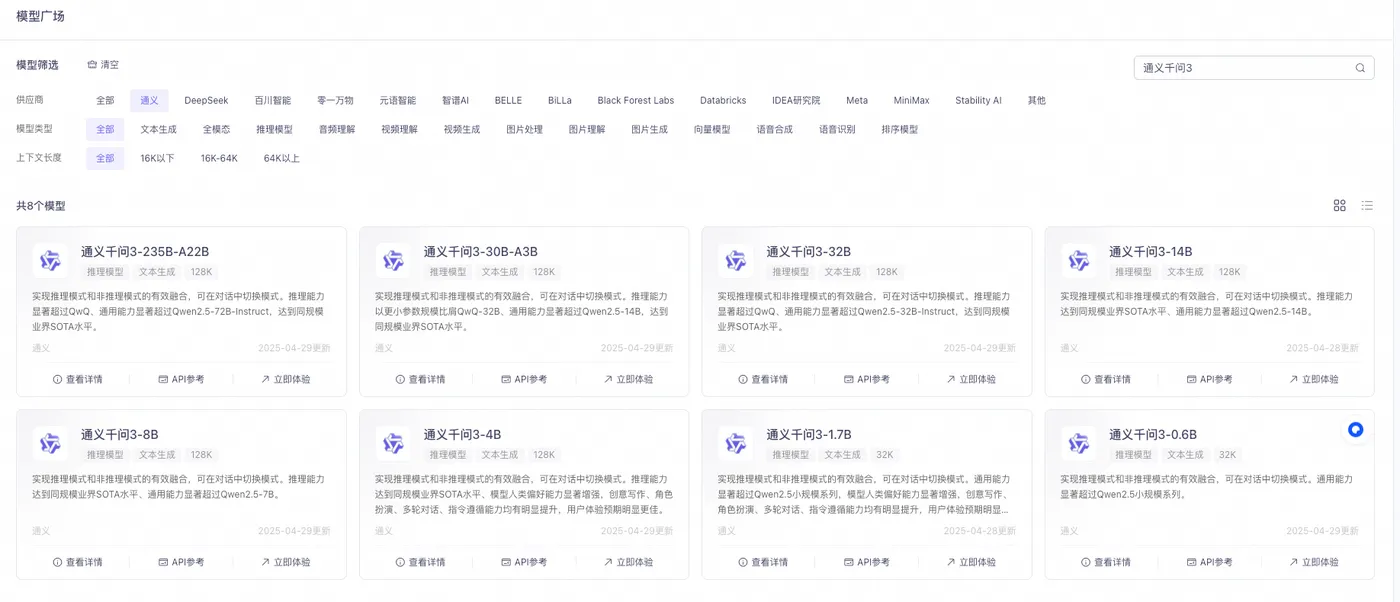Click 共8个模型 count text
The image size is (1400, 602).
[41, 206]
